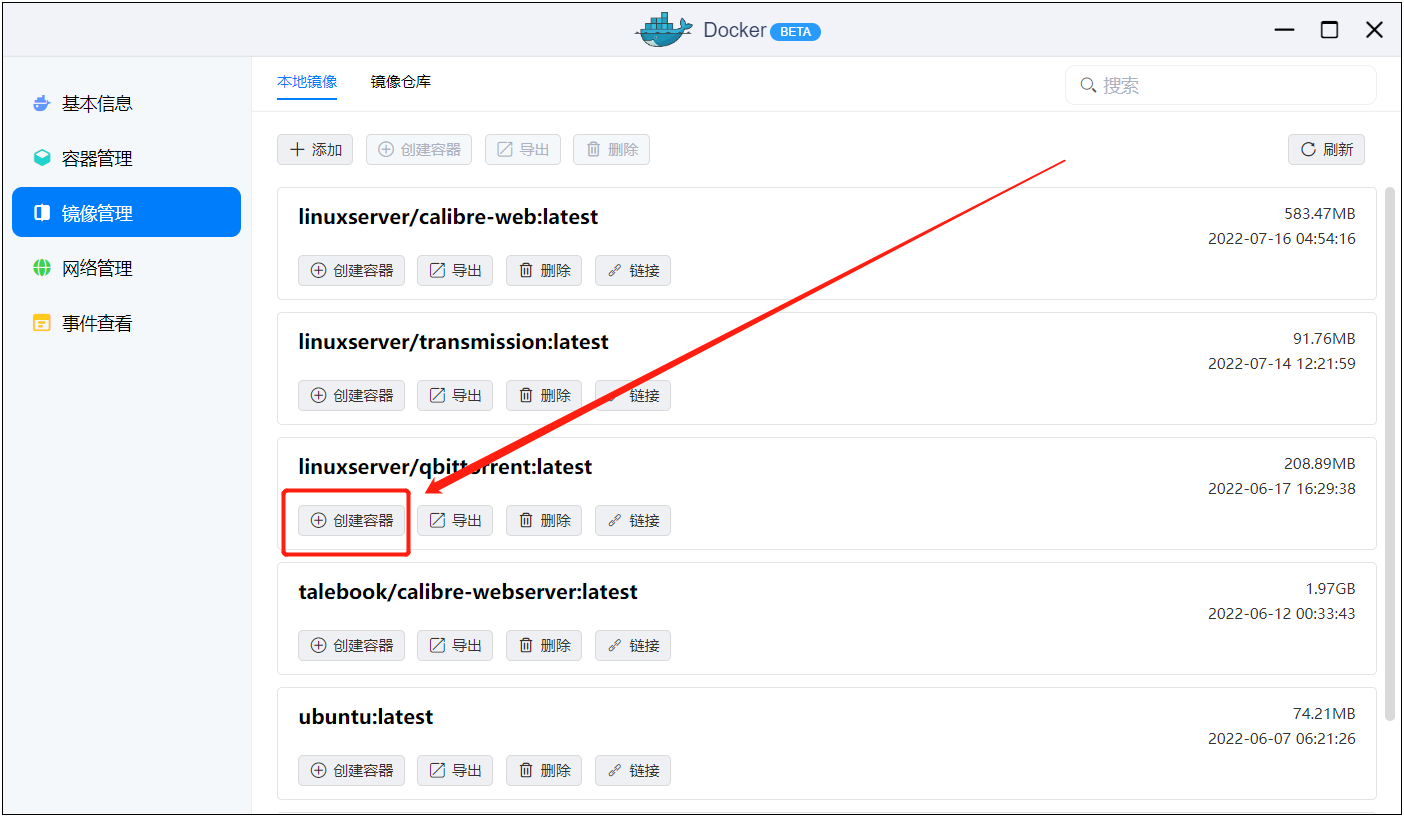Viewport: 1404px width, 818px height.
Task: Maximize the Docker window
Action: 1329,30
